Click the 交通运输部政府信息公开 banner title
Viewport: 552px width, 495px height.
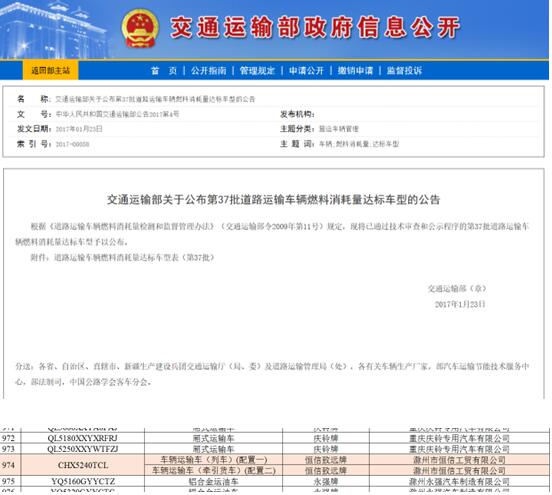pyautogui.click(x=315, y=27)
